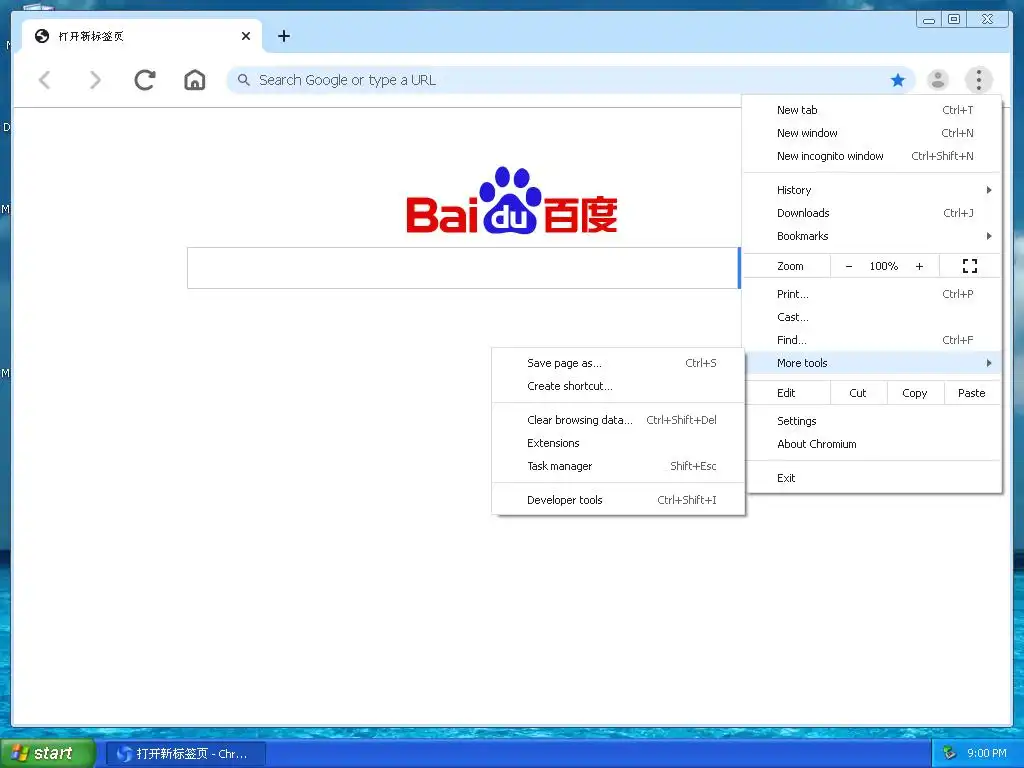Click the magnifier icon in address bar
This screenshot has width=1024, height=768.
(x=244, y=80)
